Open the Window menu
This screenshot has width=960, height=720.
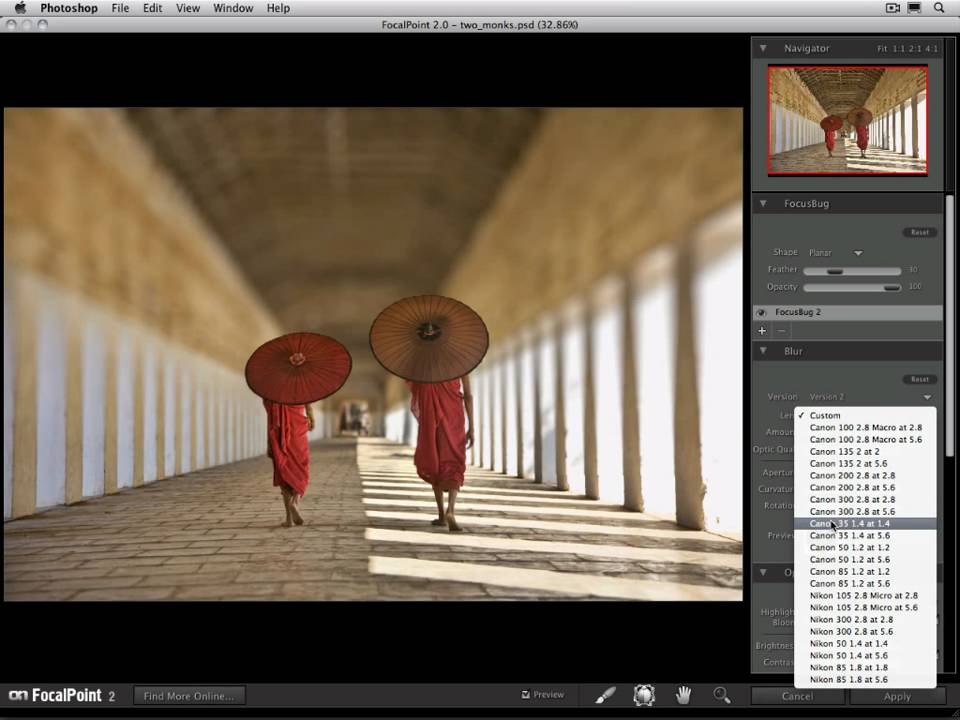point(233,8)
